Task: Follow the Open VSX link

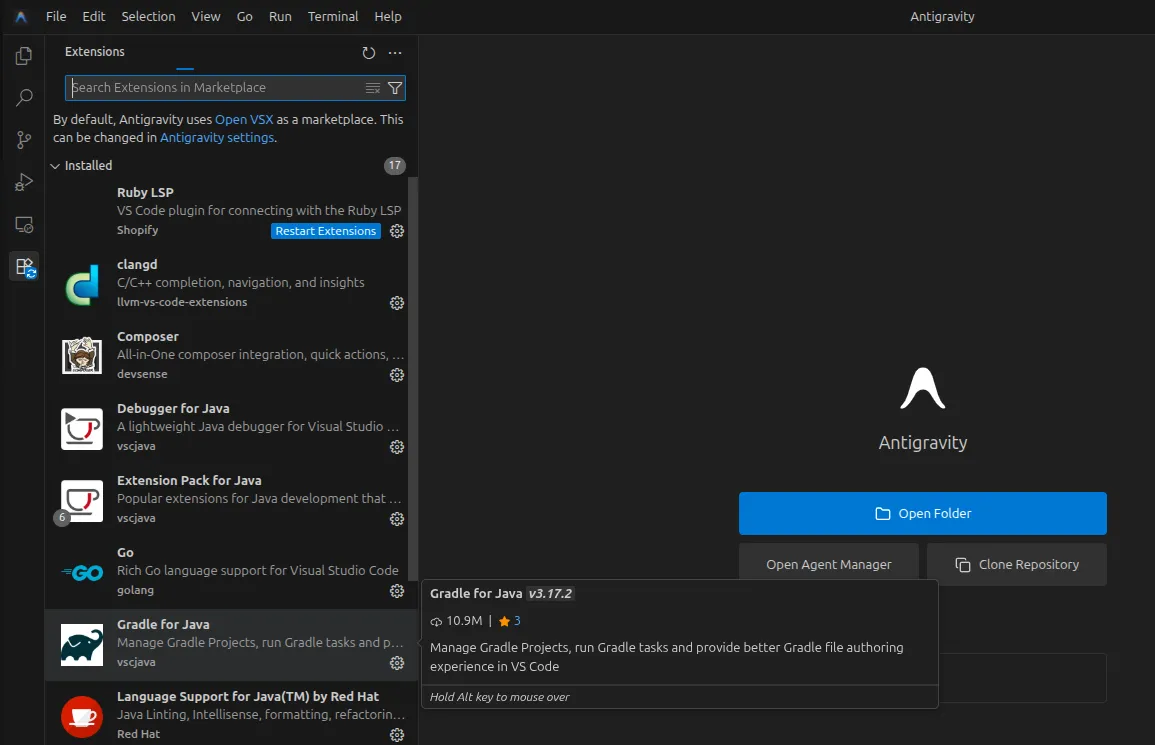Action: (x=244, y=119)
